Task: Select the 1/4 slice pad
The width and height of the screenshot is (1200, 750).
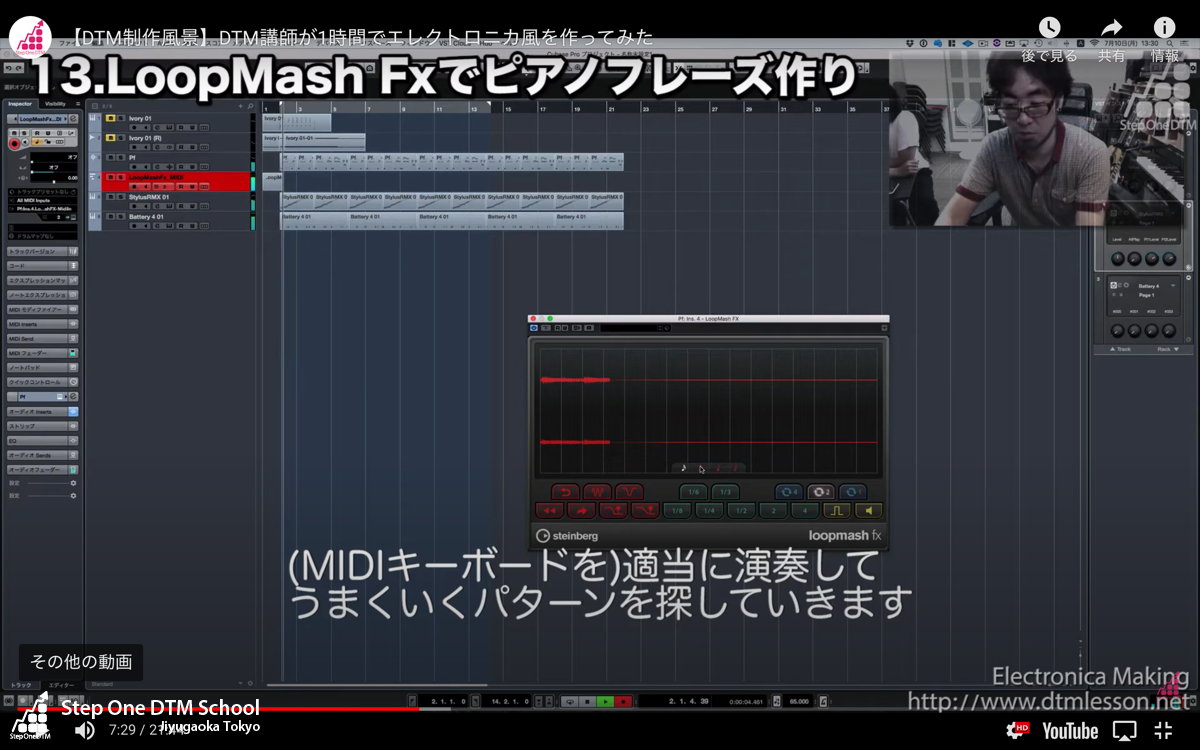Action: pyautogui.click(x=709, y=511)
